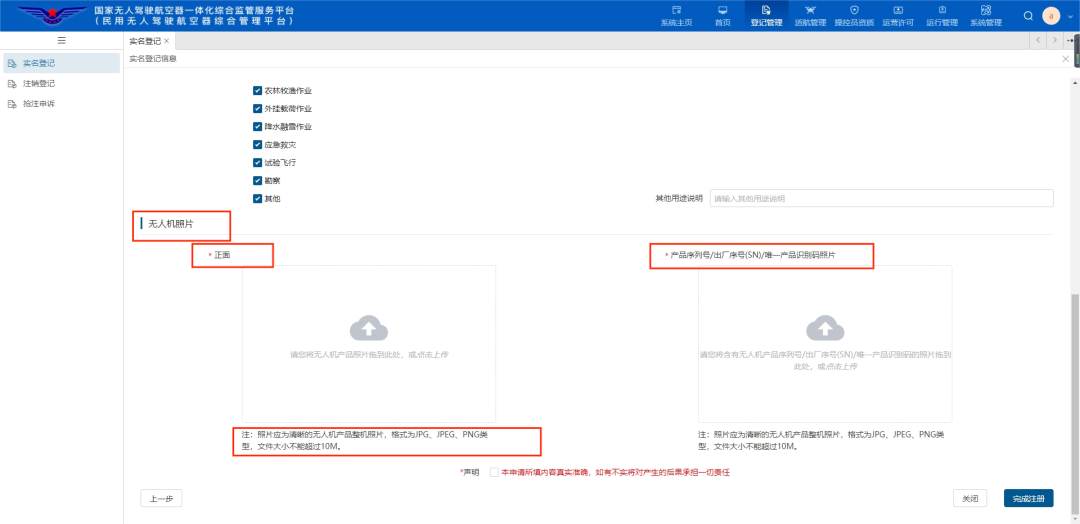This screenshot has height=524, width=1080.
Task: Uncheck 试验飞行 checkbox
Action: pos(258,163)
